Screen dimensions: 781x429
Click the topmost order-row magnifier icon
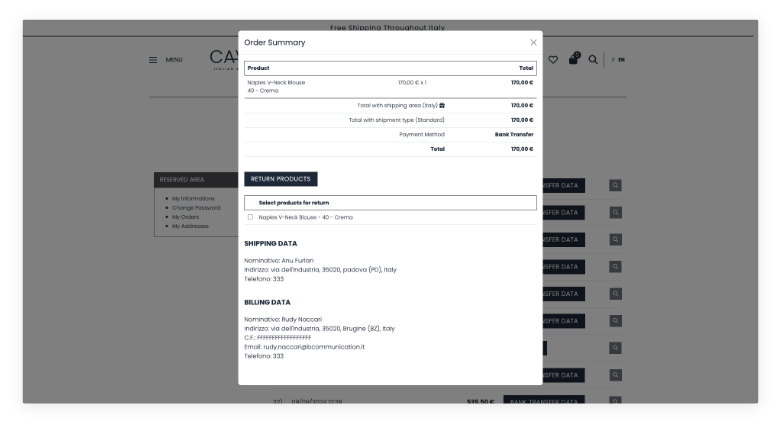point(615,185)
